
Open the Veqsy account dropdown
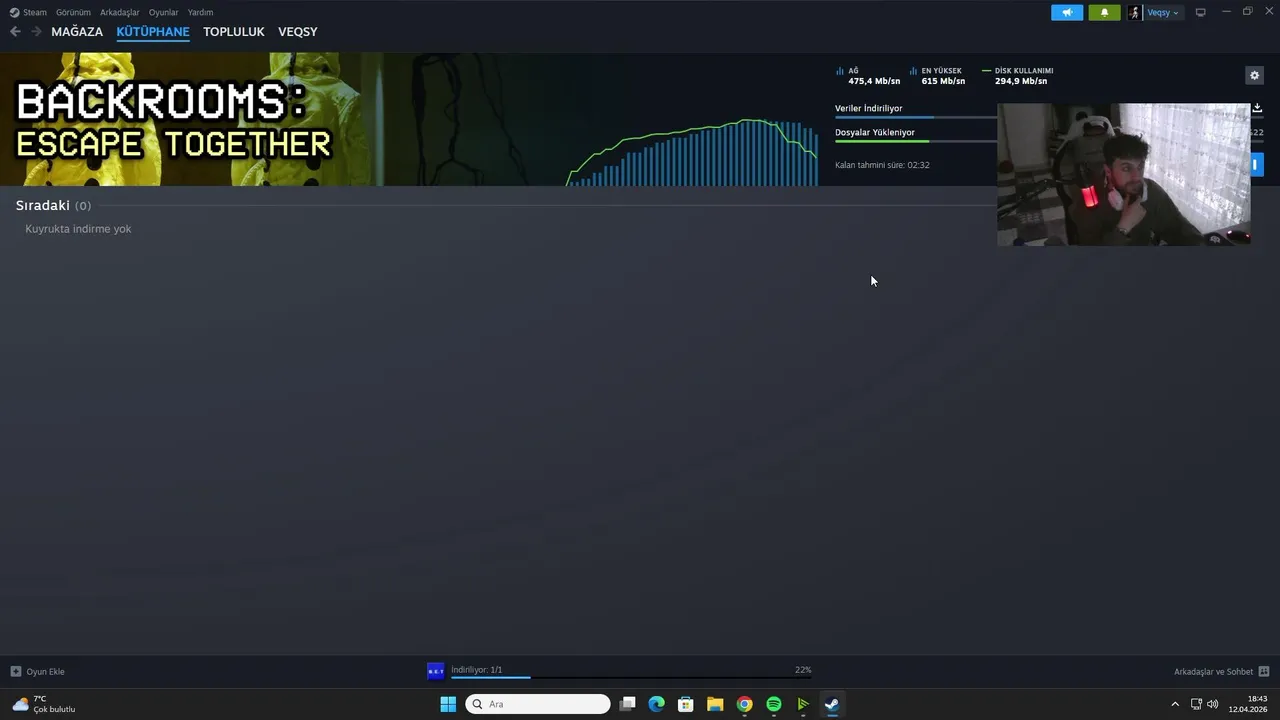pyautogui.click(x=1163, y=12)
